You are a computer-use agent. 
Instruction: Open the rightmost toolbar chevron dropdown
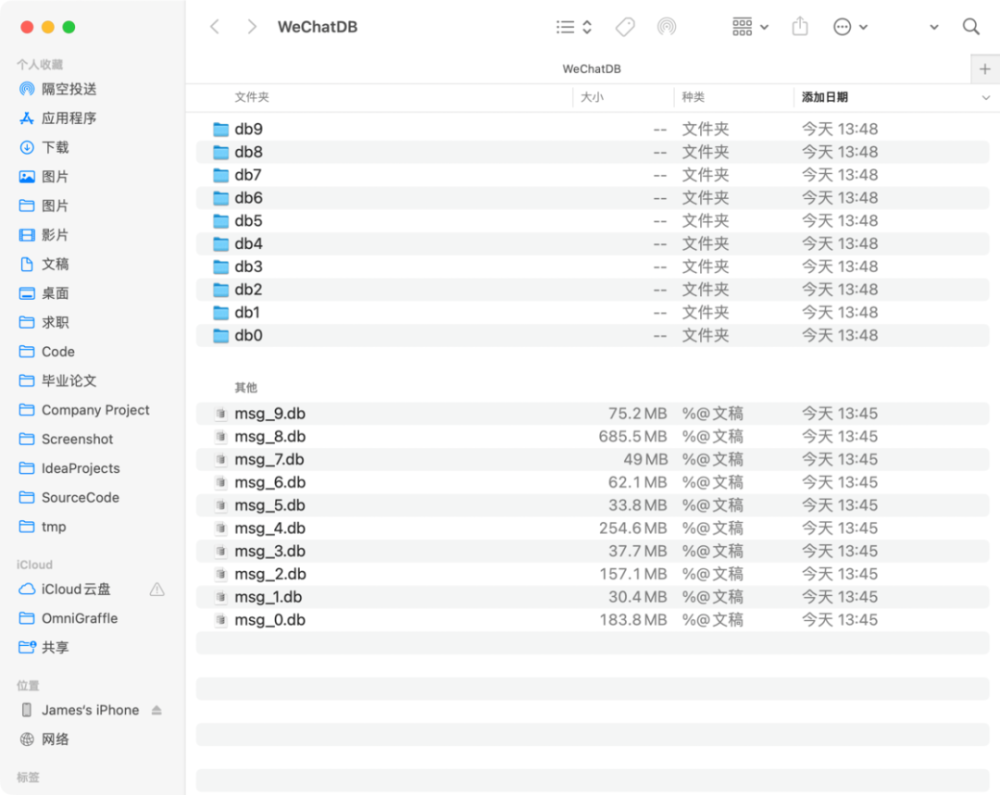(x=934, y=27)
